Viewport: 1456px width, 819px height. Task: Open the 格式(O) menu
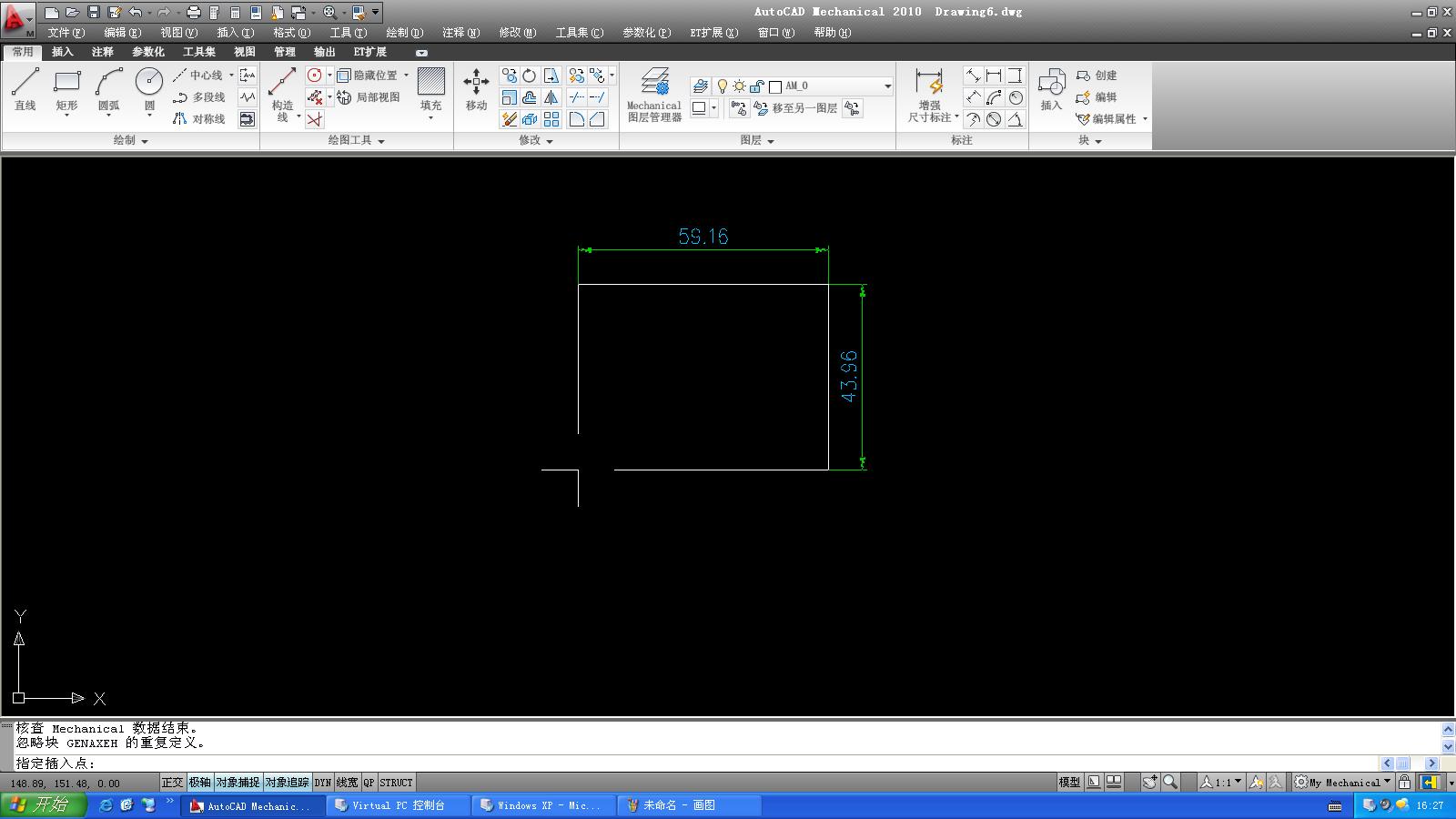point(291,33)
